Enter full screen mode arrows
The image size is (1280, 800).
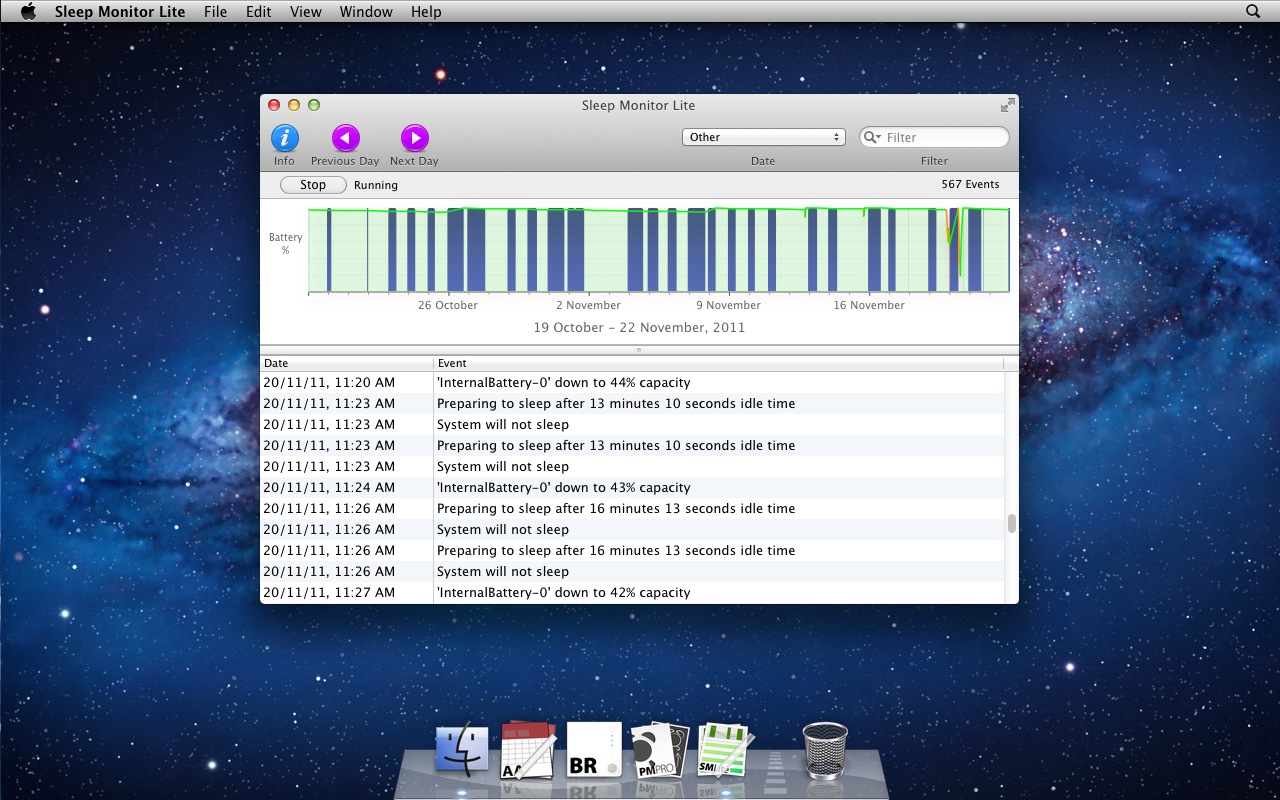[1007, 105]
